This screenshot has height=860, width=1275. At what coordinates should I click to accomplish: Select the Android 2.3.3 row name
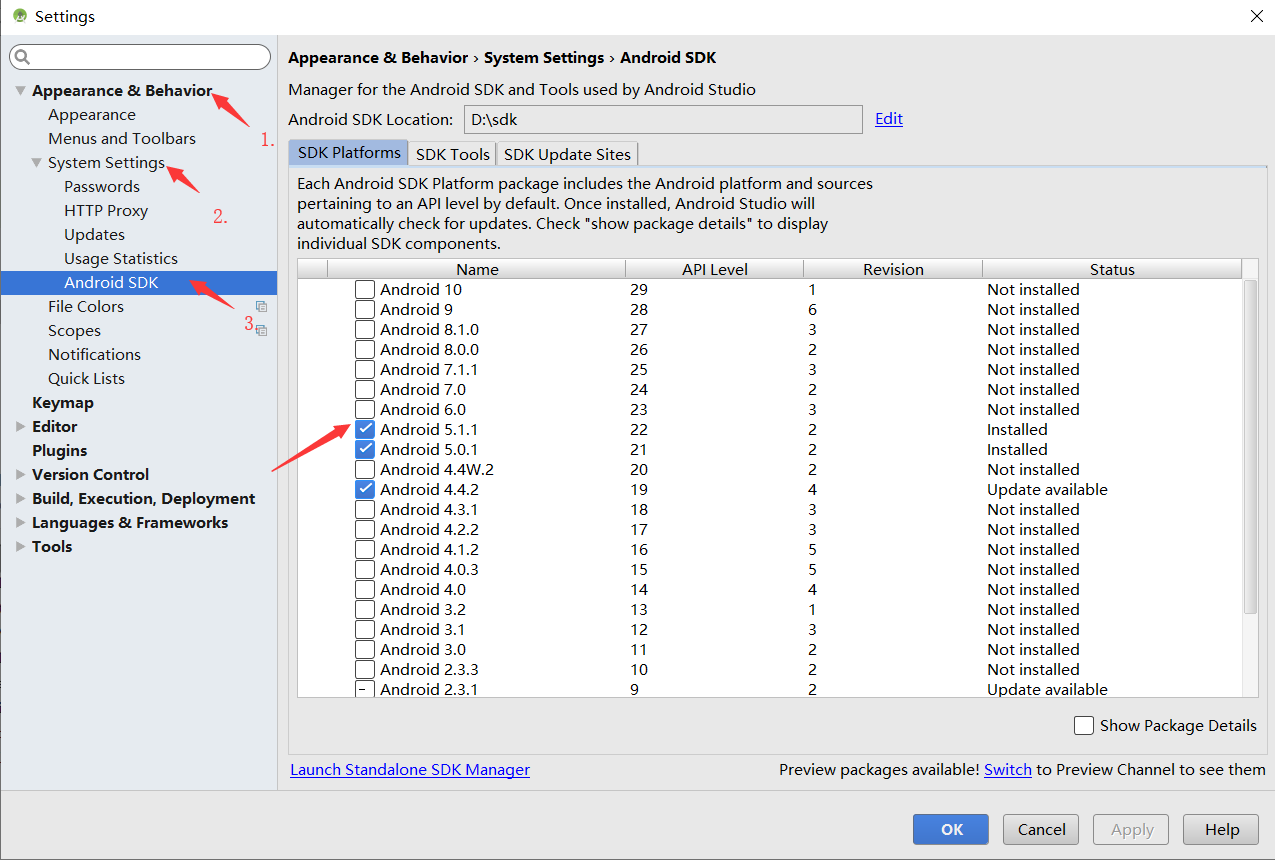click(429, 670)
